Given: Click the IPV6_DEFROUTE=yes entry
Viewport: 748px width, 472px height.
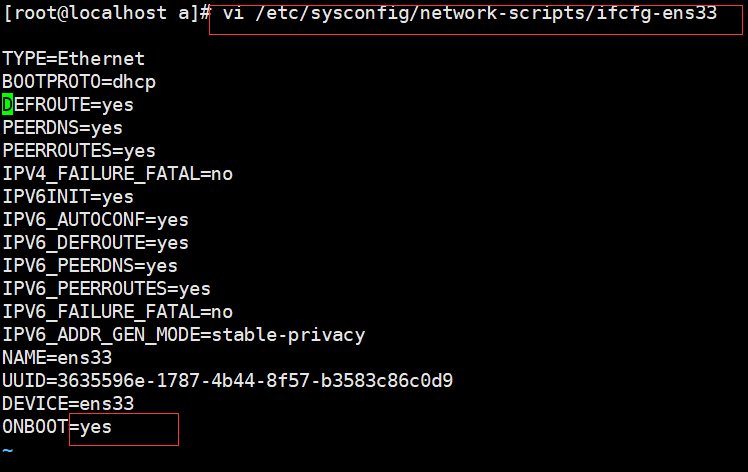Looking at the screenshot, I should pos(96,242).
